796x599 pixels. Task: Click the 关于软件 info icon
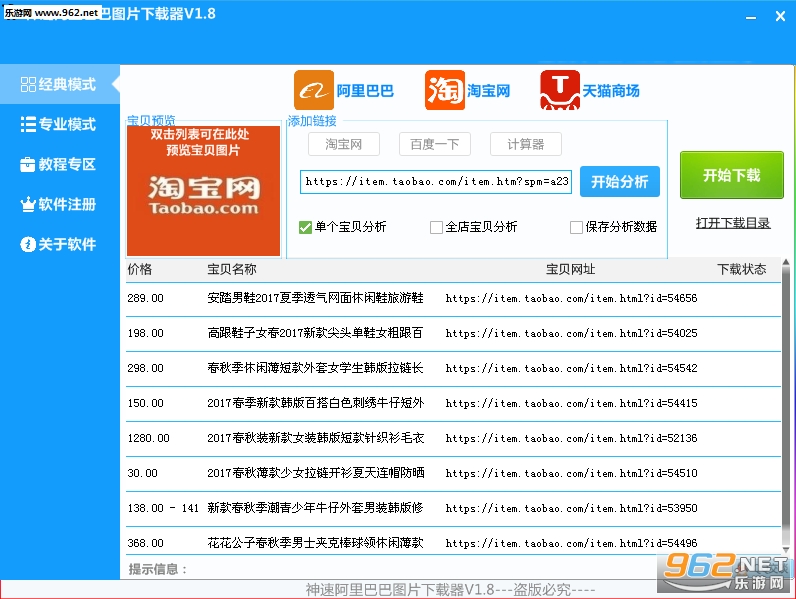[28, 244]
